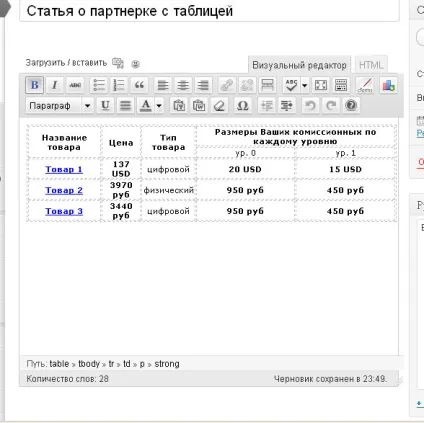The image size is (424, 423).
Task: Open editor Help question-mark button
Action: 351,106
